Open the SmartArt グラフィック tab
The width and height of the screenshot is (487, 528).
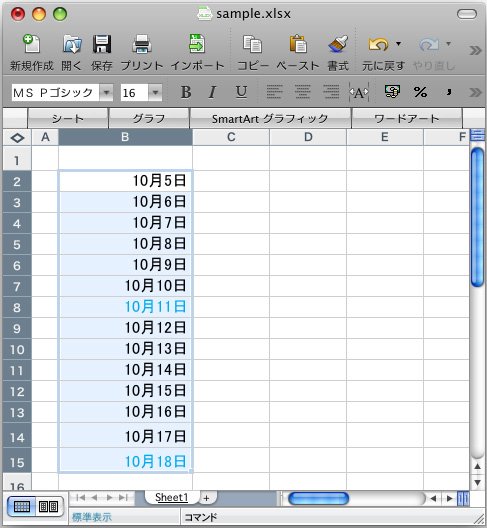pyautogui.click(x=270, y=119)
